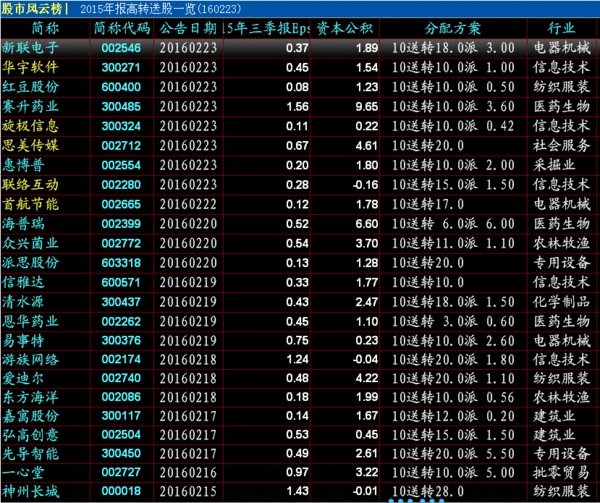This screenshot has height=503, width=600.
Task: Select stock name 一心堂
Action: (23, 472)
